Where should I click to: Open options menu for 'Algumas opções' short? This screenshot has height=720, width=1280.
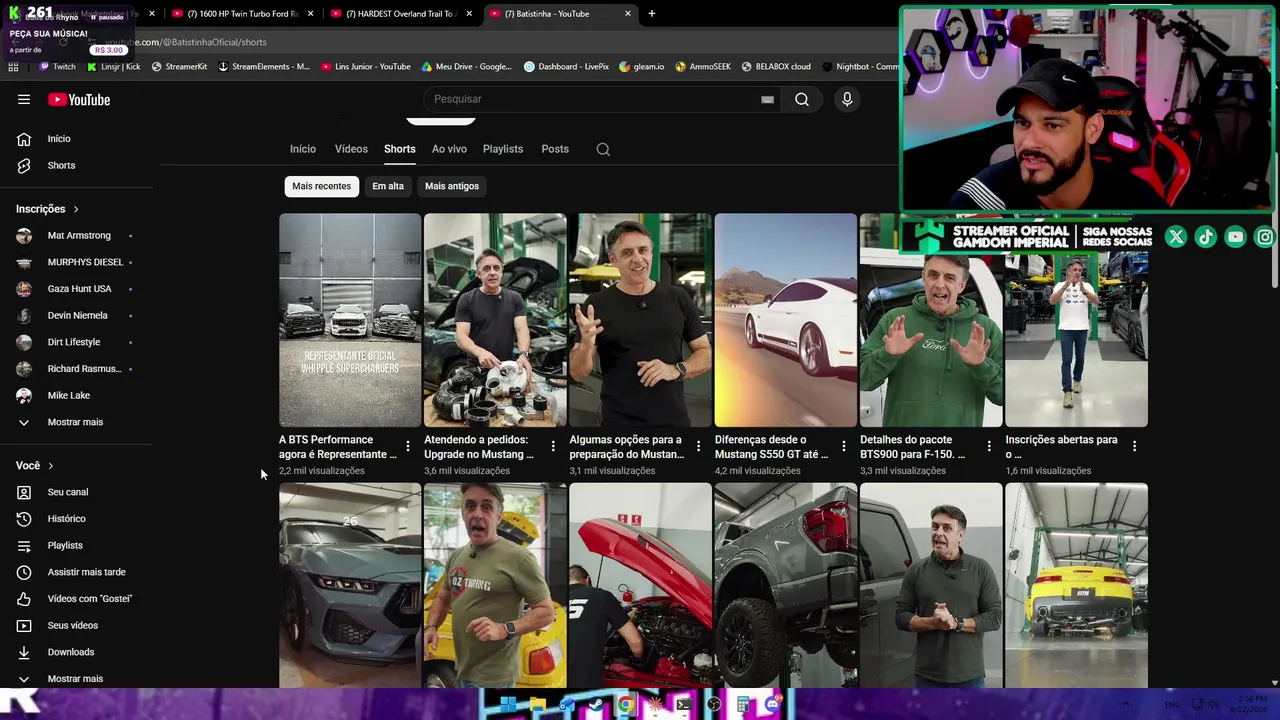698,446
